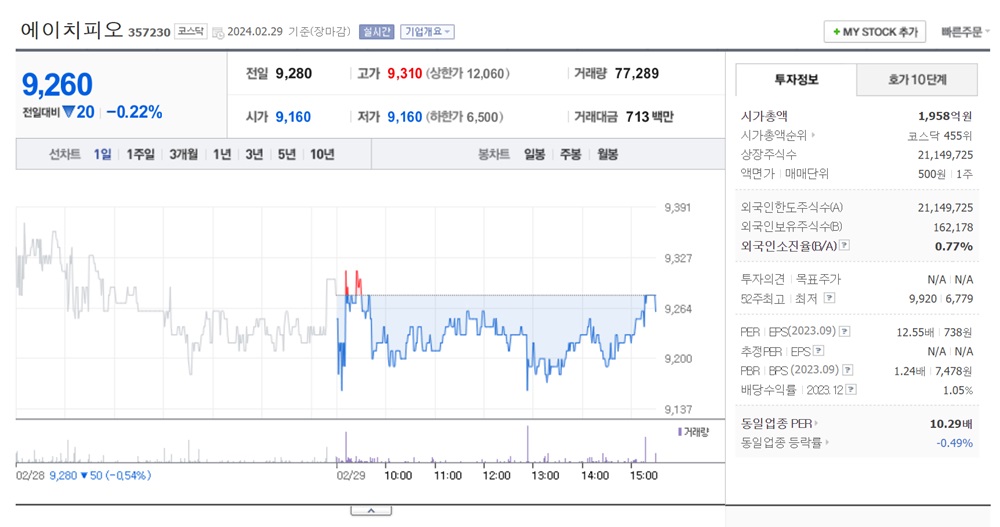The image size is (1000, 527).
Task: Click the stock name 에이치피오
Action: point(71,30)
